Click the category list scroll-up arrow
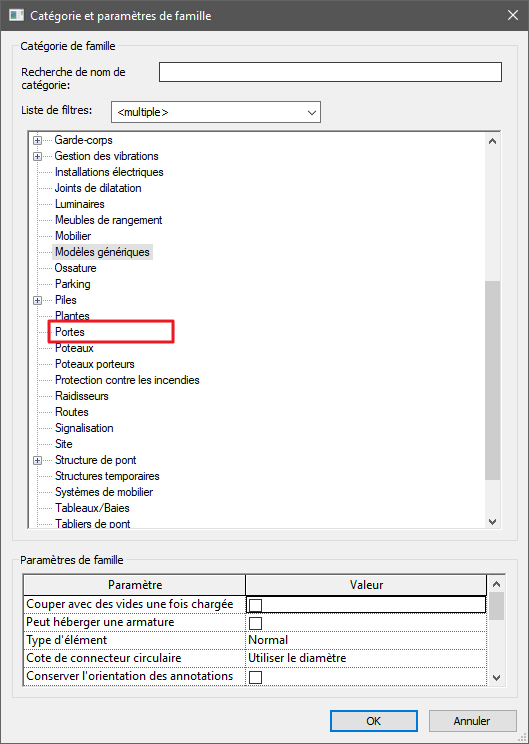This screenshot has height=744, width=529. (492, 141)
